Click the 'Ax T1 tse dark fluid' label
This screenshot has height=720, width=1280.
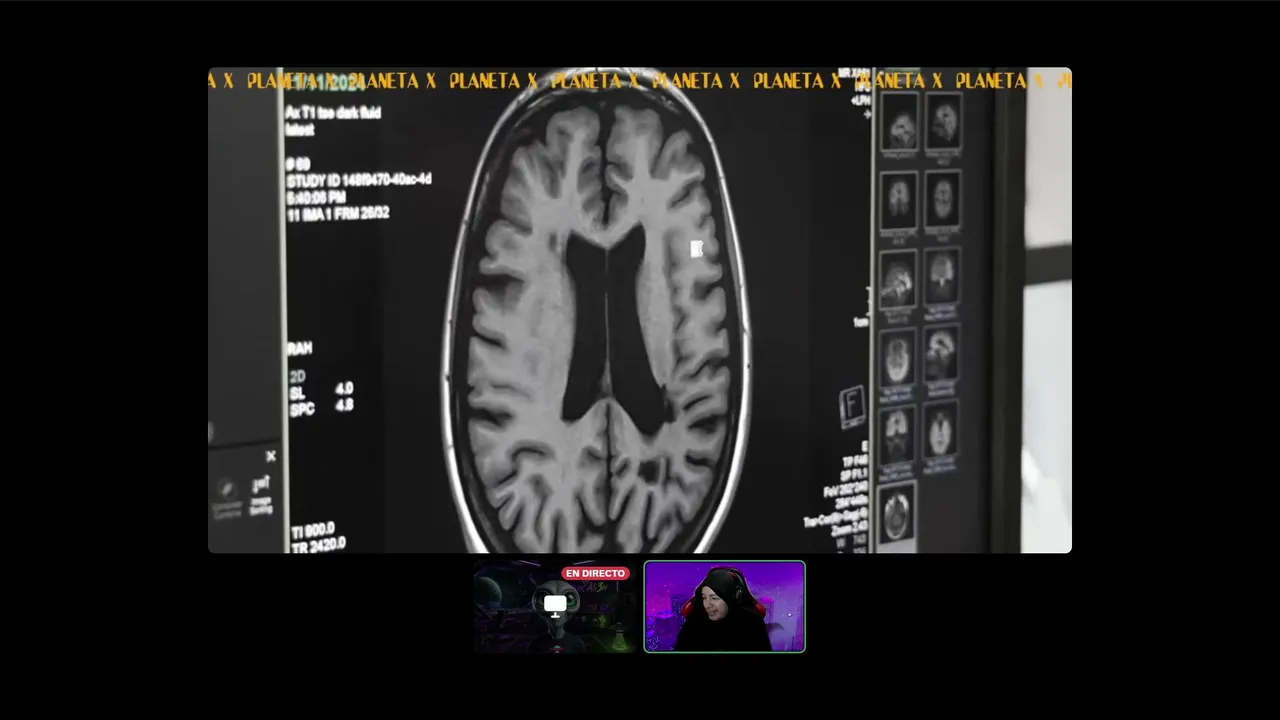coord(333,113)
